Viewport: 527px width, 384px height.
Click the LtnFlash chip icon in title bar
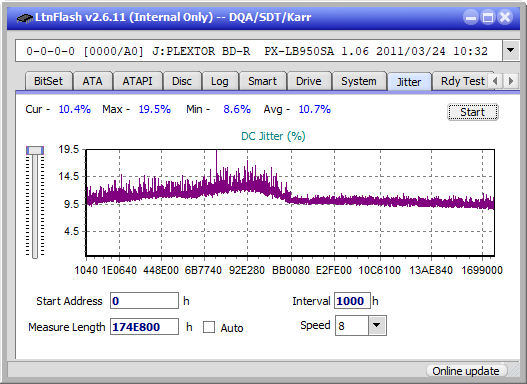pos(25,17)
